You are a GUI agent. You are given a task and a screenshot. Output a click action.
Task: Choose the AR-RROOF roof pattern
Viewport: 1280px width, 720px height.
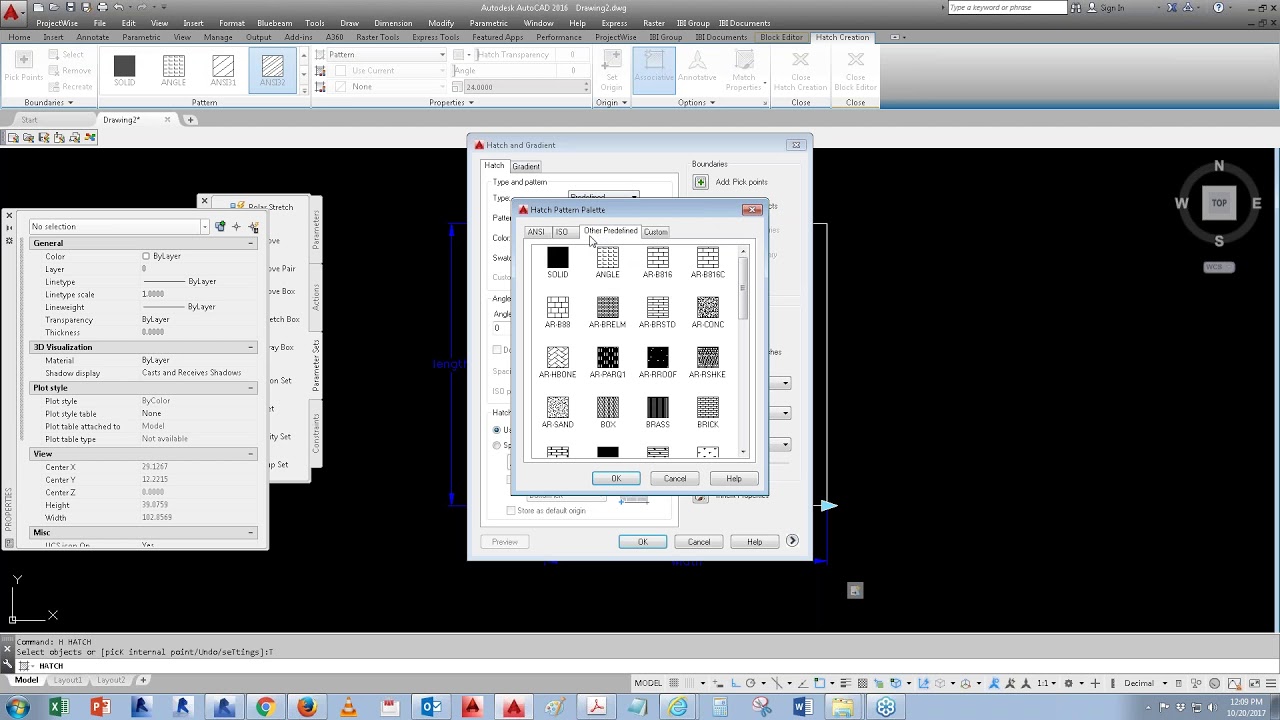tap(658, 358)
